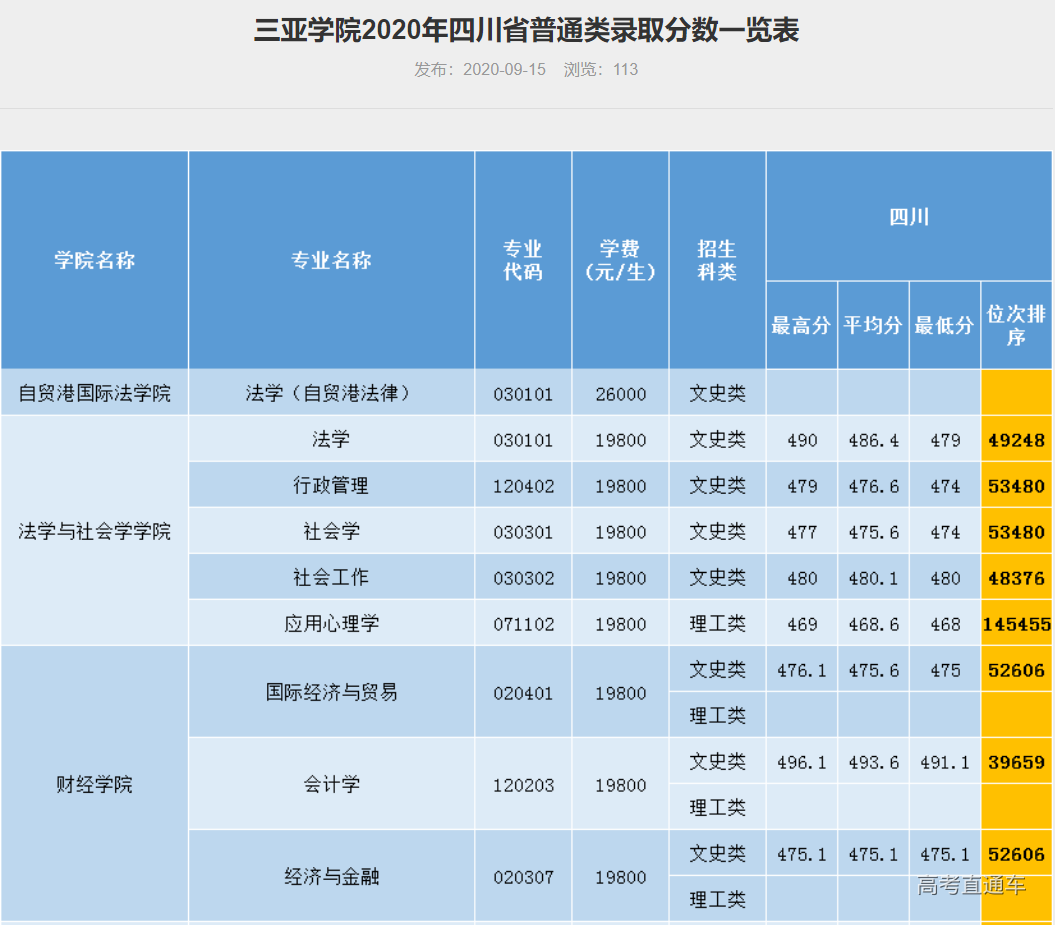Select the 财经学院 cell
The width and height of the screenshot is (1055, 925).
[x=93, y=785]
